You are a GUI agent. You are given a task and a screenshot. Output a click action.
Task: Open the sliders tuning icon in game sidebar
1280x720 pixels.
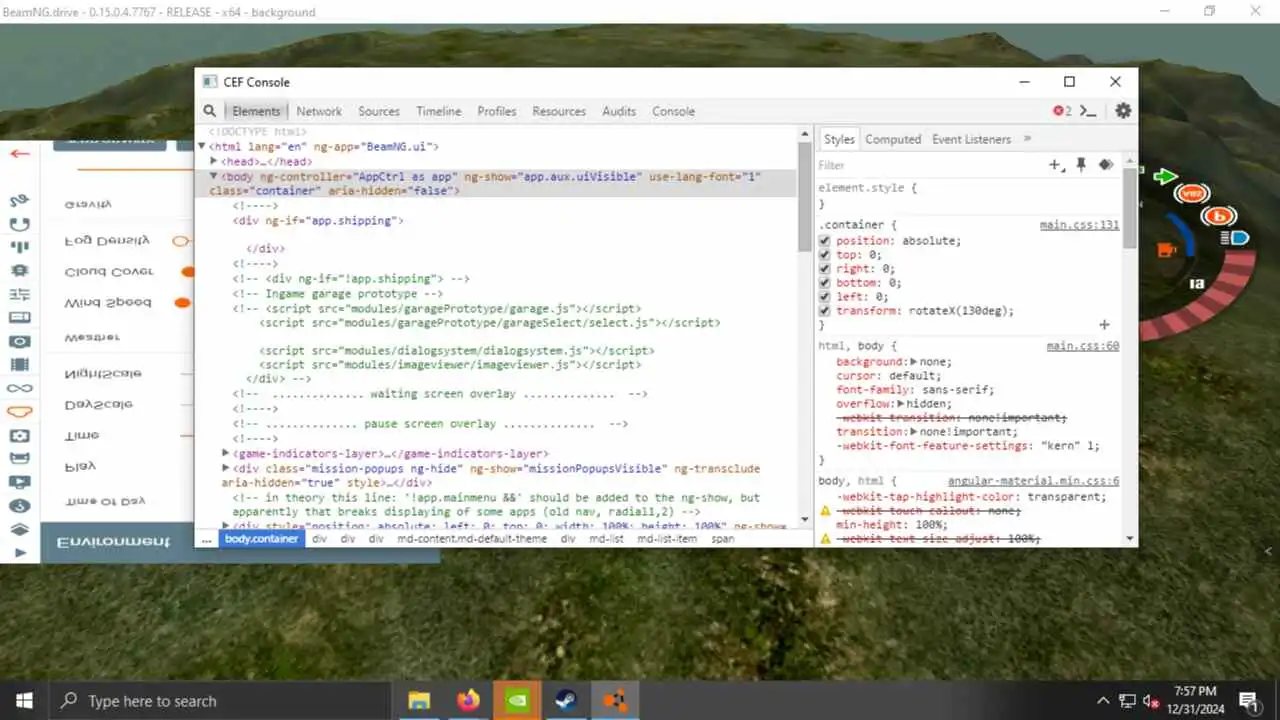click(x=19, y=294)
